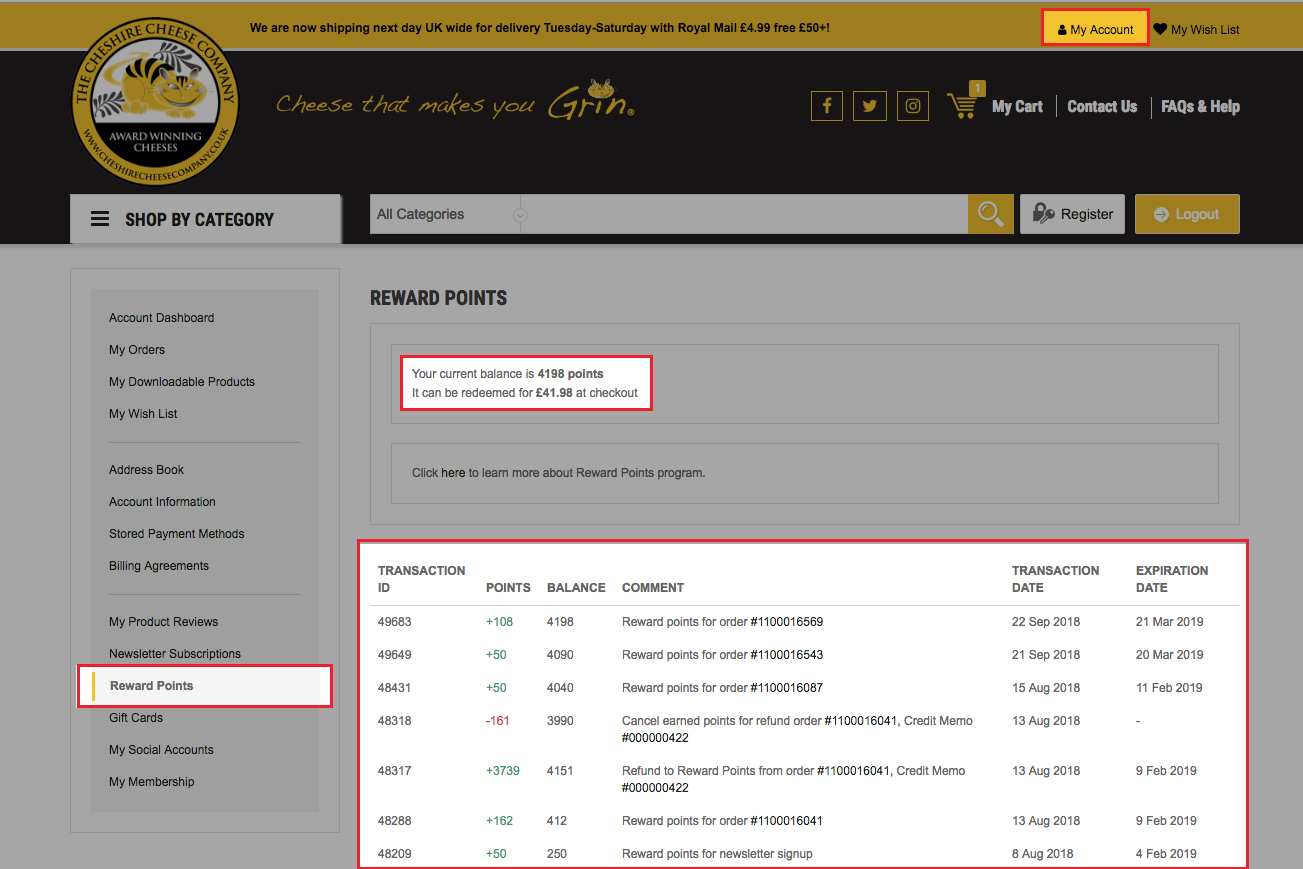This screenshot has height=869, width=1303.
Task: Open Billing Agreements in sidebar
Action: tap(159, 566)
